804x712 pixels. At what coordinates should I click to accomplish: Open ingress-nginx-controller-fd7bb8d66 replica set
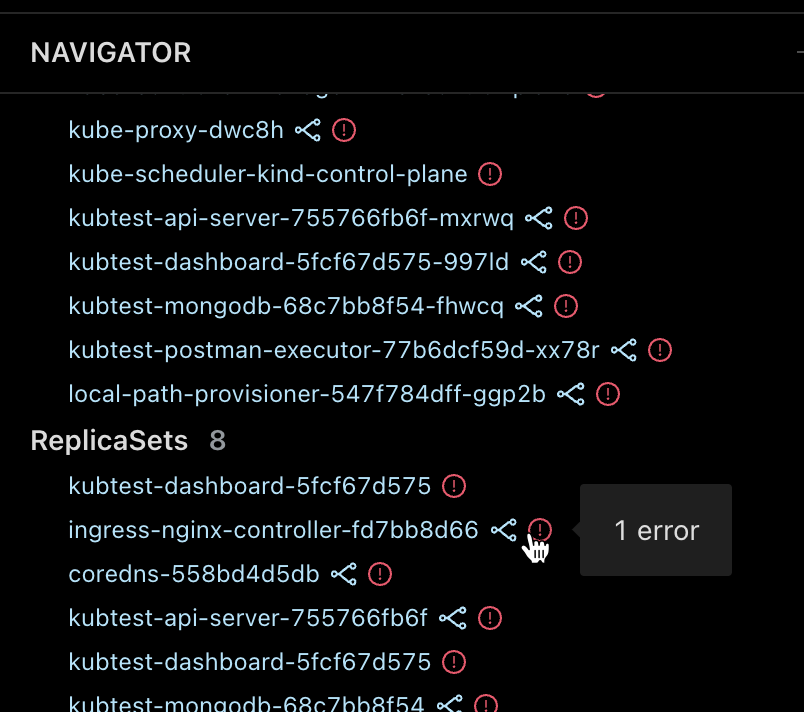(273, 530)
